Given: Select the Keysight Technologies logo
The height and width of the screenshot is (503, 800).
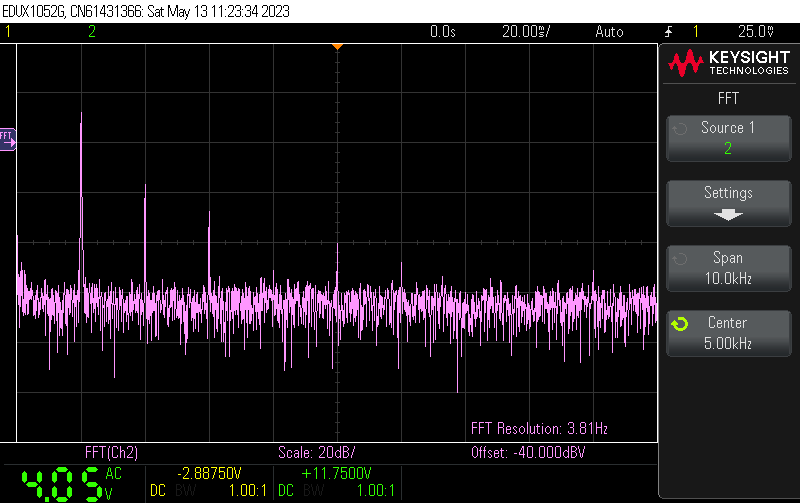Looking at the screenshot, I should (729, 63).
